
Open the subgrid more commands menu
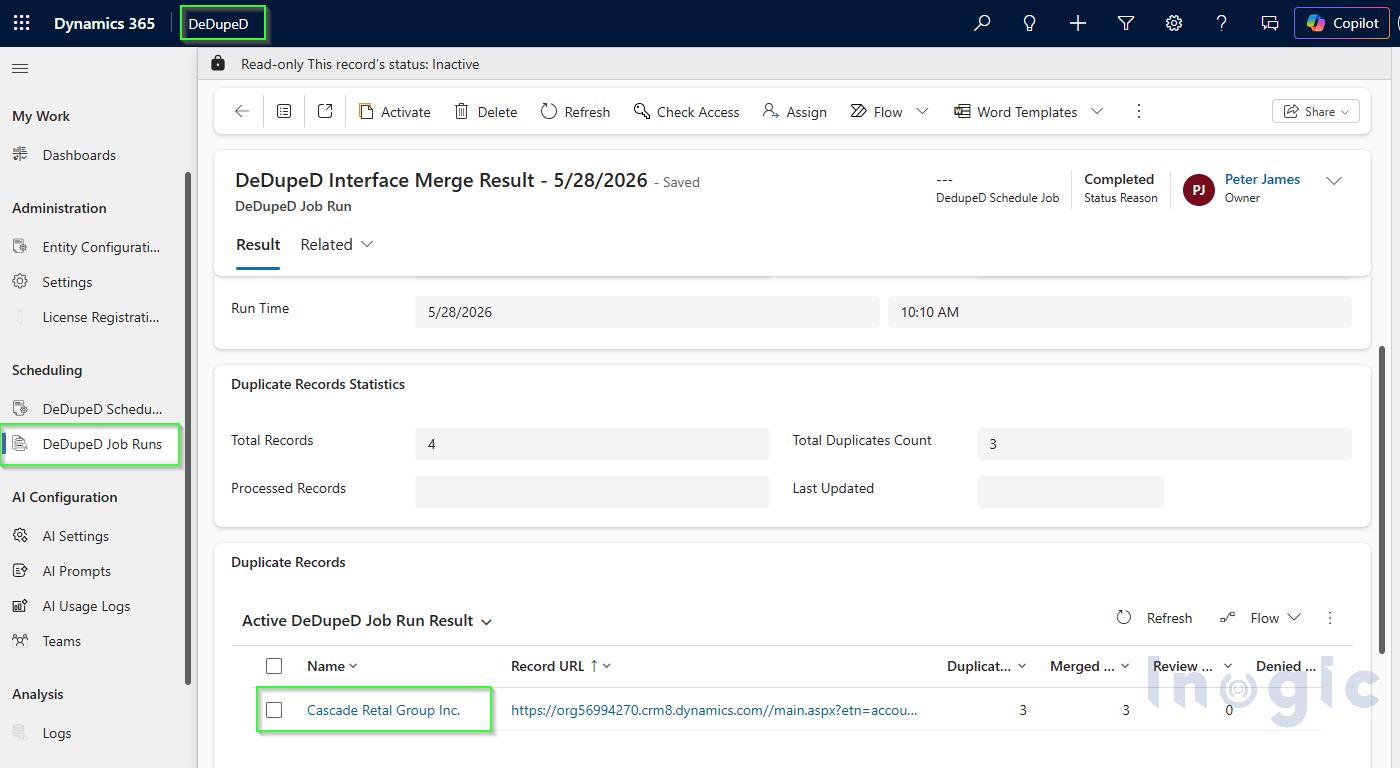click(x=1330, y=618)
